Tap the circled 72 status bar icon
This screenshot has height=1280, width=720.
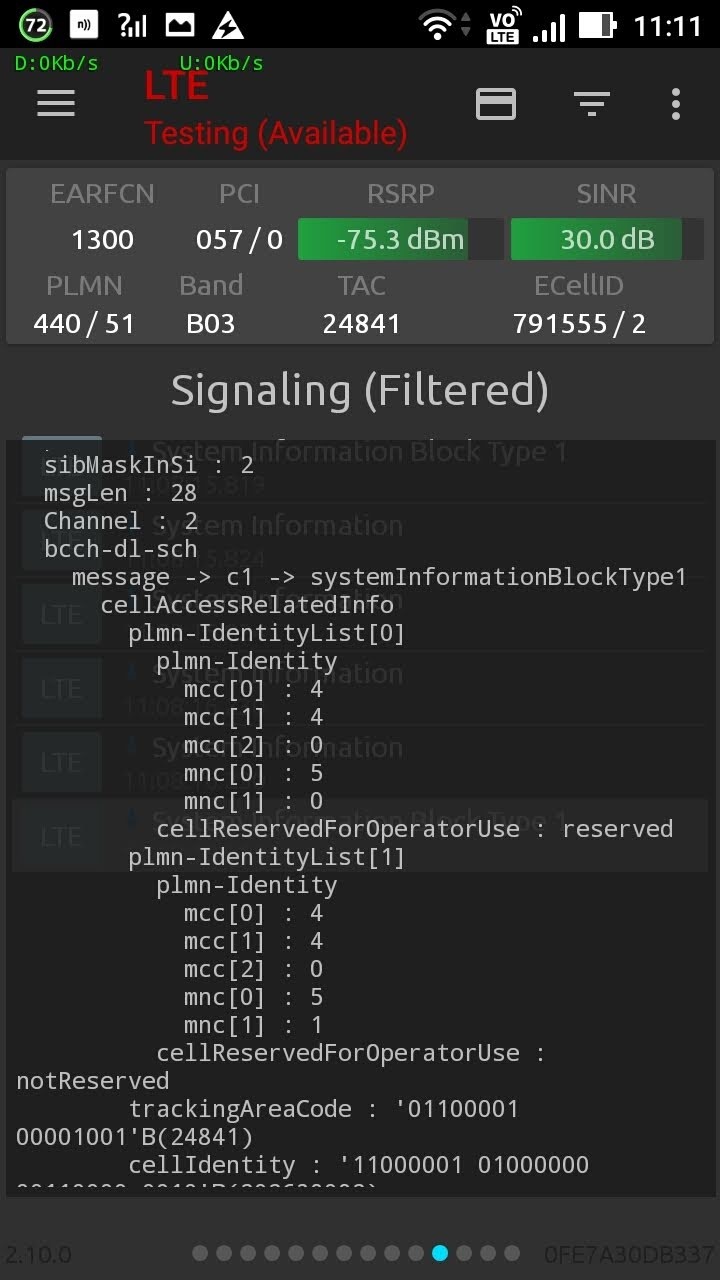[x=35, y=25]
